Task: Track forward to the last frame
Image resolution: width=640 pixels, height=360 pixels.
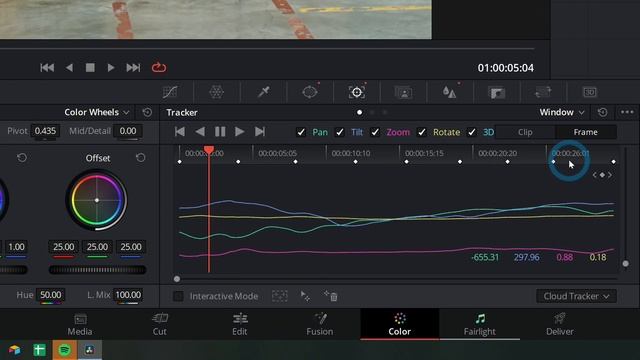Action: click(260, 131)
